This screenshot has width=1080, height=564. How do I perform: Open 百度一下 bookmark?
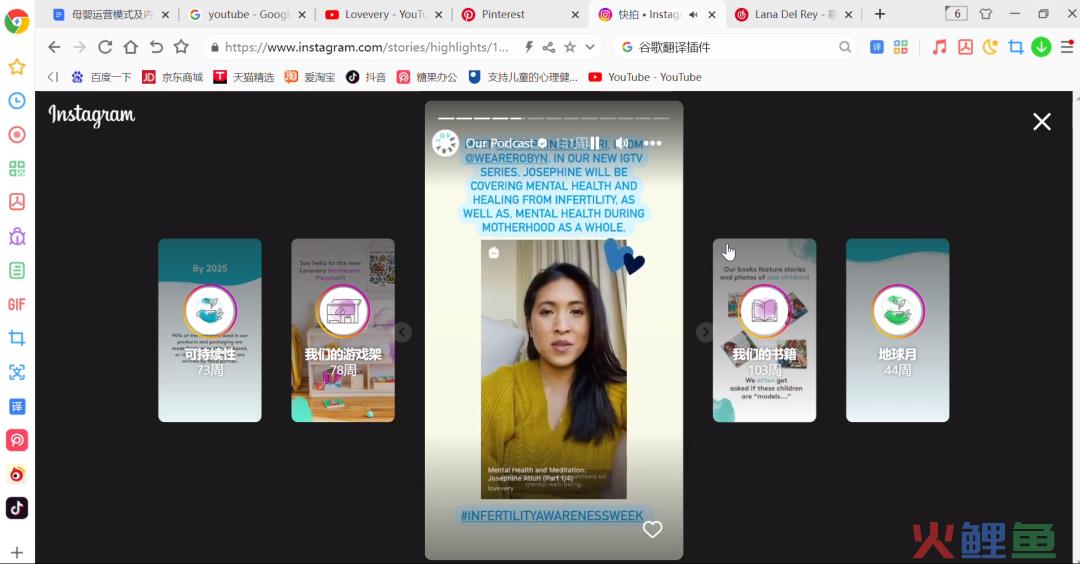[x=101, y=77]
